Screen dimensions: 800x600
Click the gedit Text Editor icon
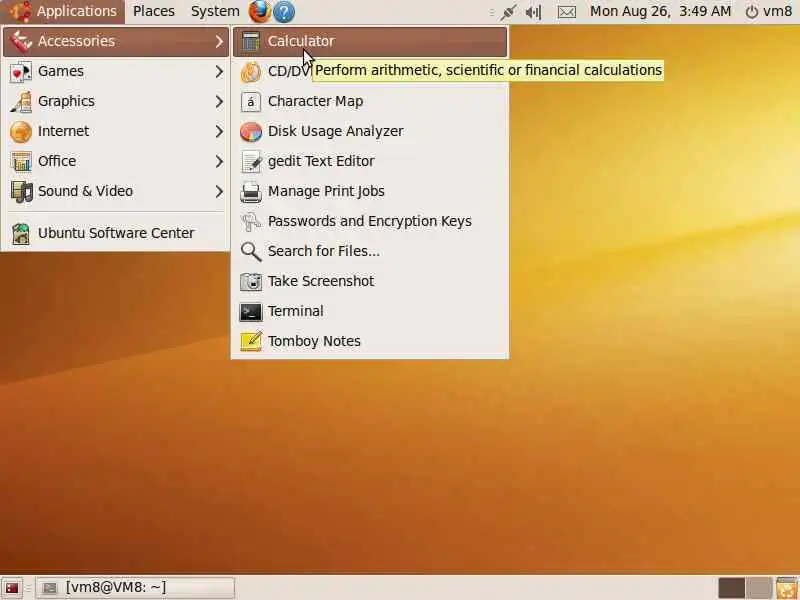(251, 162)
